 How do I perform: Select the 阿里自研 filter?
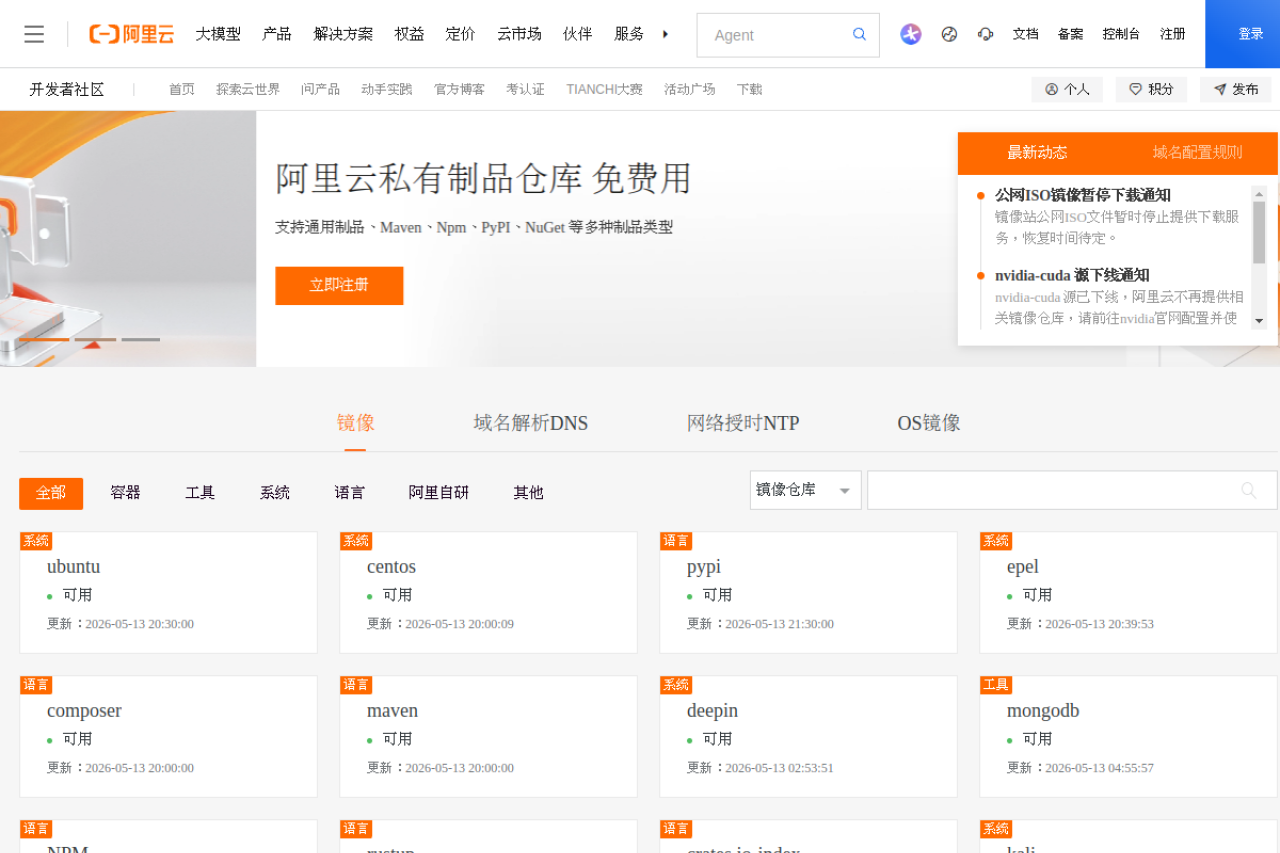439,493
